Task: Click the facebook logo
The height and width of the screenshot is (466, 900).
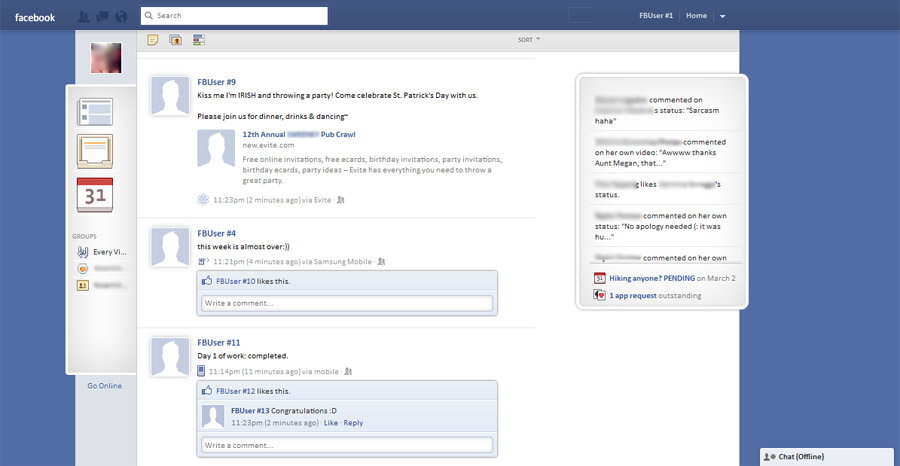Action: point(35,17)
